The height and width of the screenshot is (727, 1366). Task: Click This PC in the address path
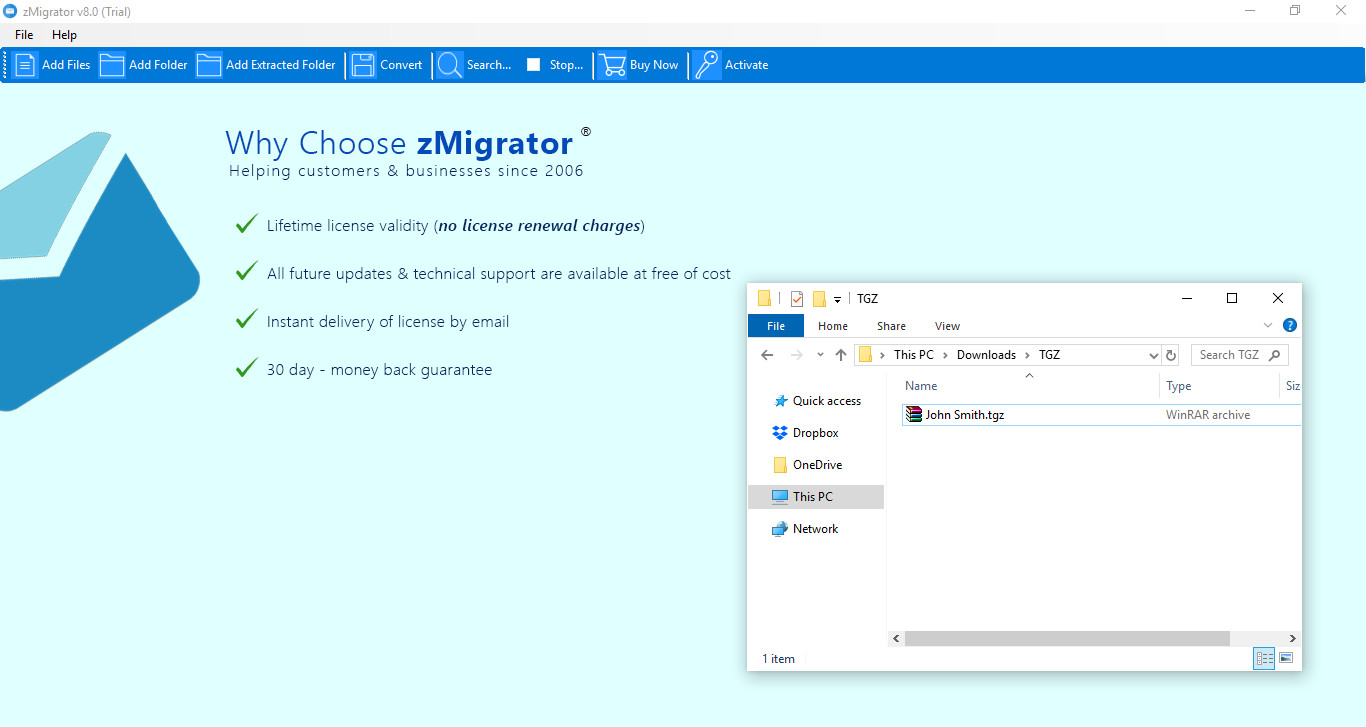pyautogui.click(x=914, y=355)
